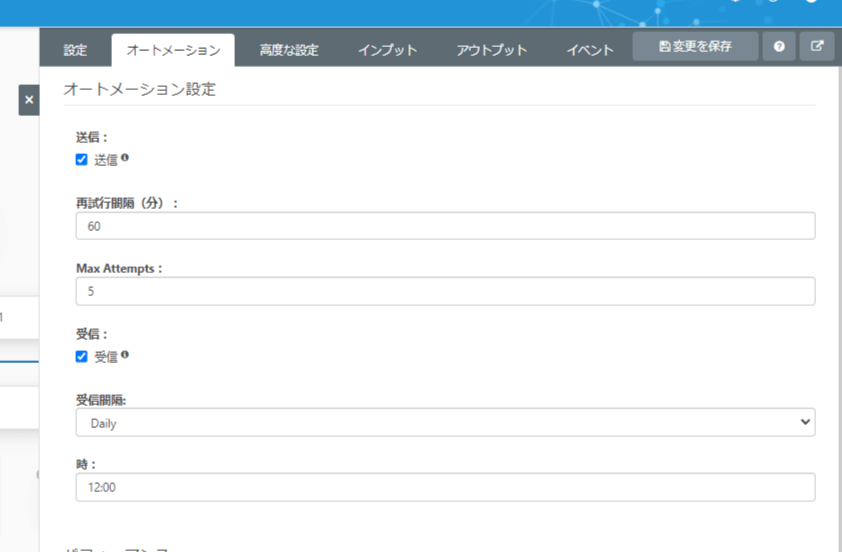
Task: Show info tooltip next to 受信 checkbox
Action: (125, 354)
